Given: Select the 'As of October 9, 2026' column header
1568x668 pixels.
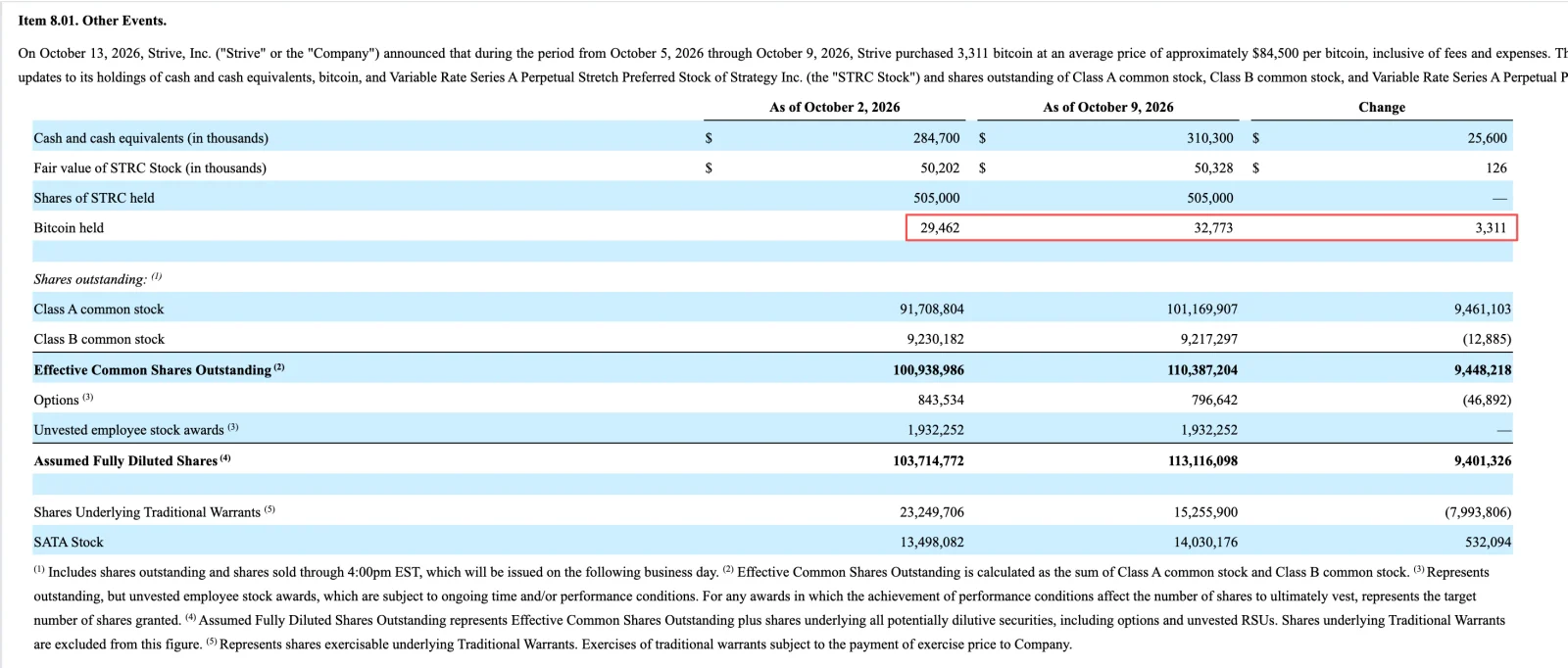Looking at the screenshot, I should point(1108,107).
